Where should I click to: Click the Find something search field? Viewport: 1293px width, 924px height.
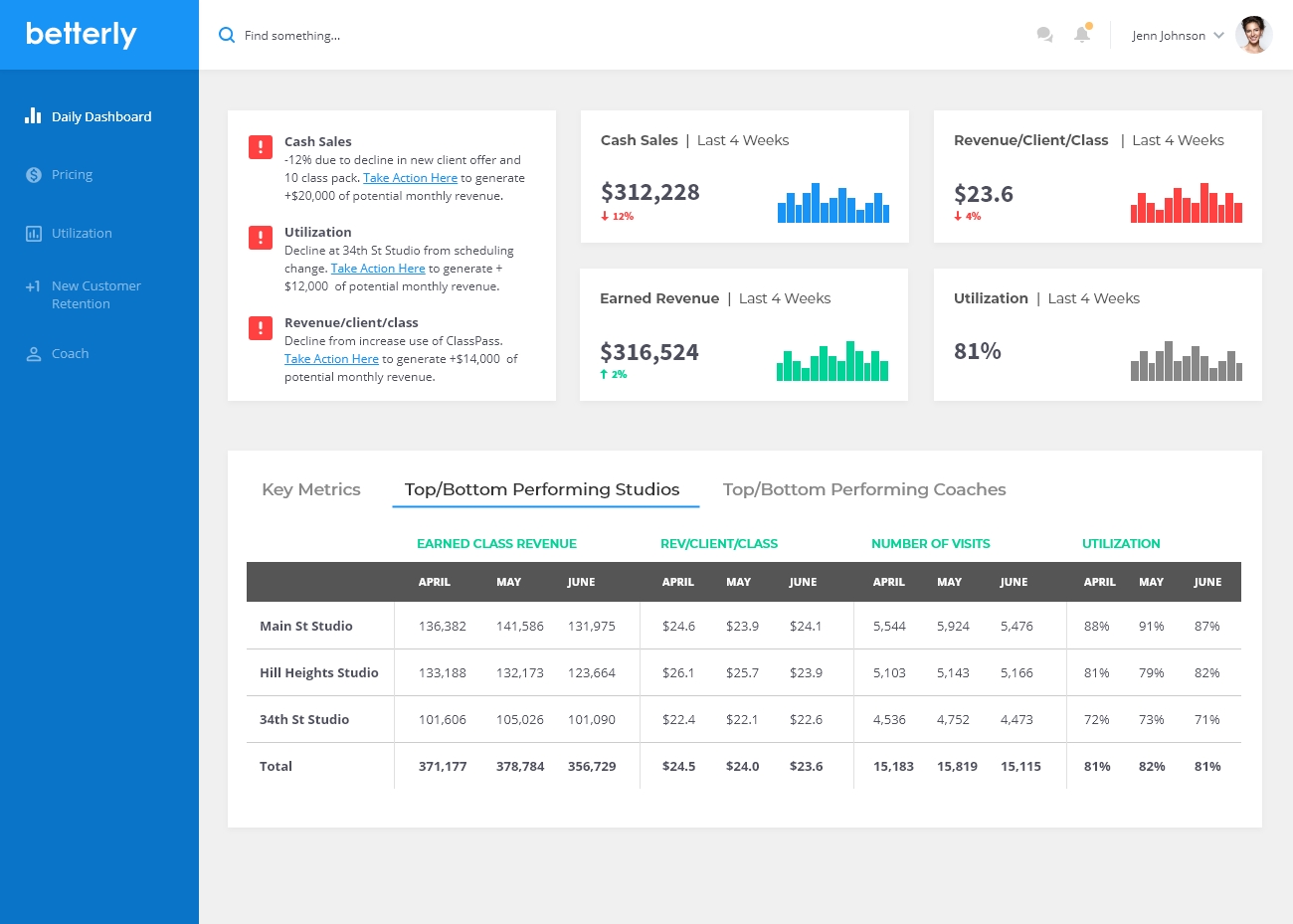398,36
